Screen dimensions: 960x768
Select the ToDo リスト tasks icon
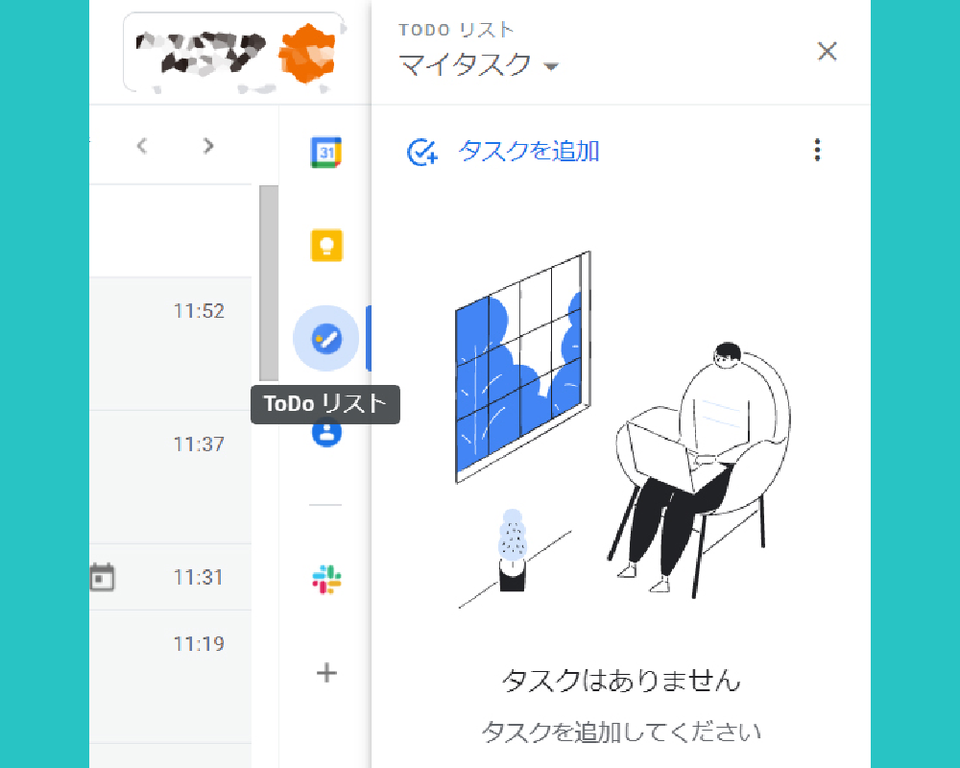pos(326,338)
